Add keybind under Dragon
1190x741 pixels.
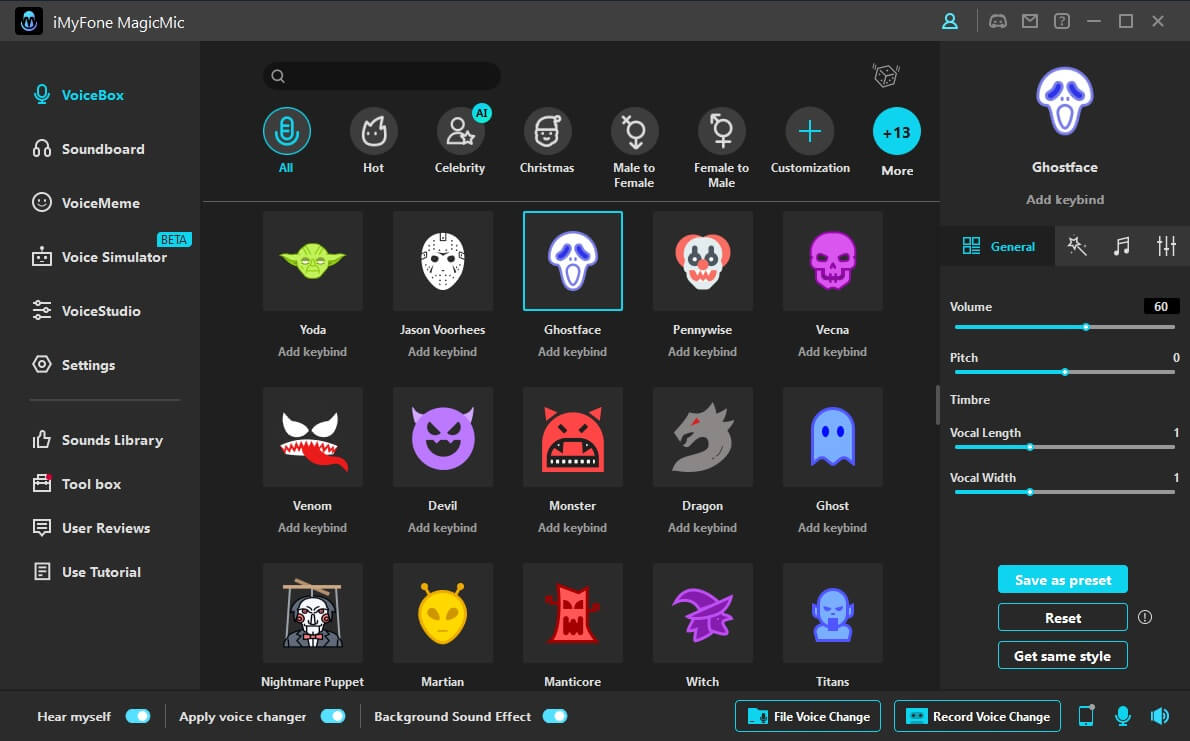click(702, 528)
